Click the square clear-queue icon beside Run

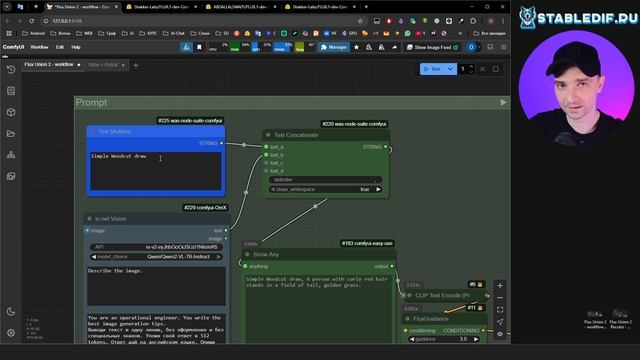pyautogui.click(x=496, y=69)
